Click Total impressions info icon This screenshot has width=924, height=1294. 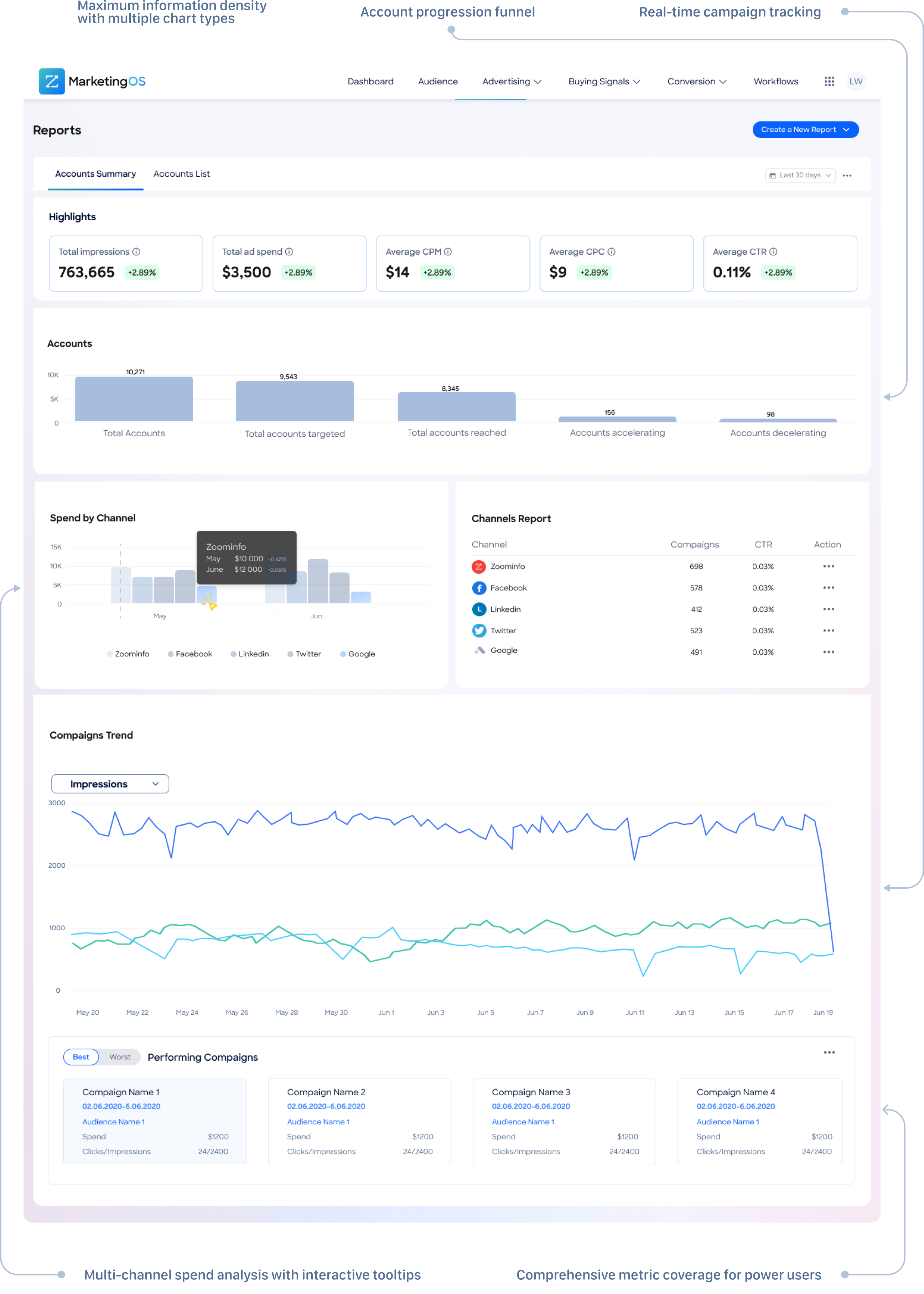(x=136, y=251)
